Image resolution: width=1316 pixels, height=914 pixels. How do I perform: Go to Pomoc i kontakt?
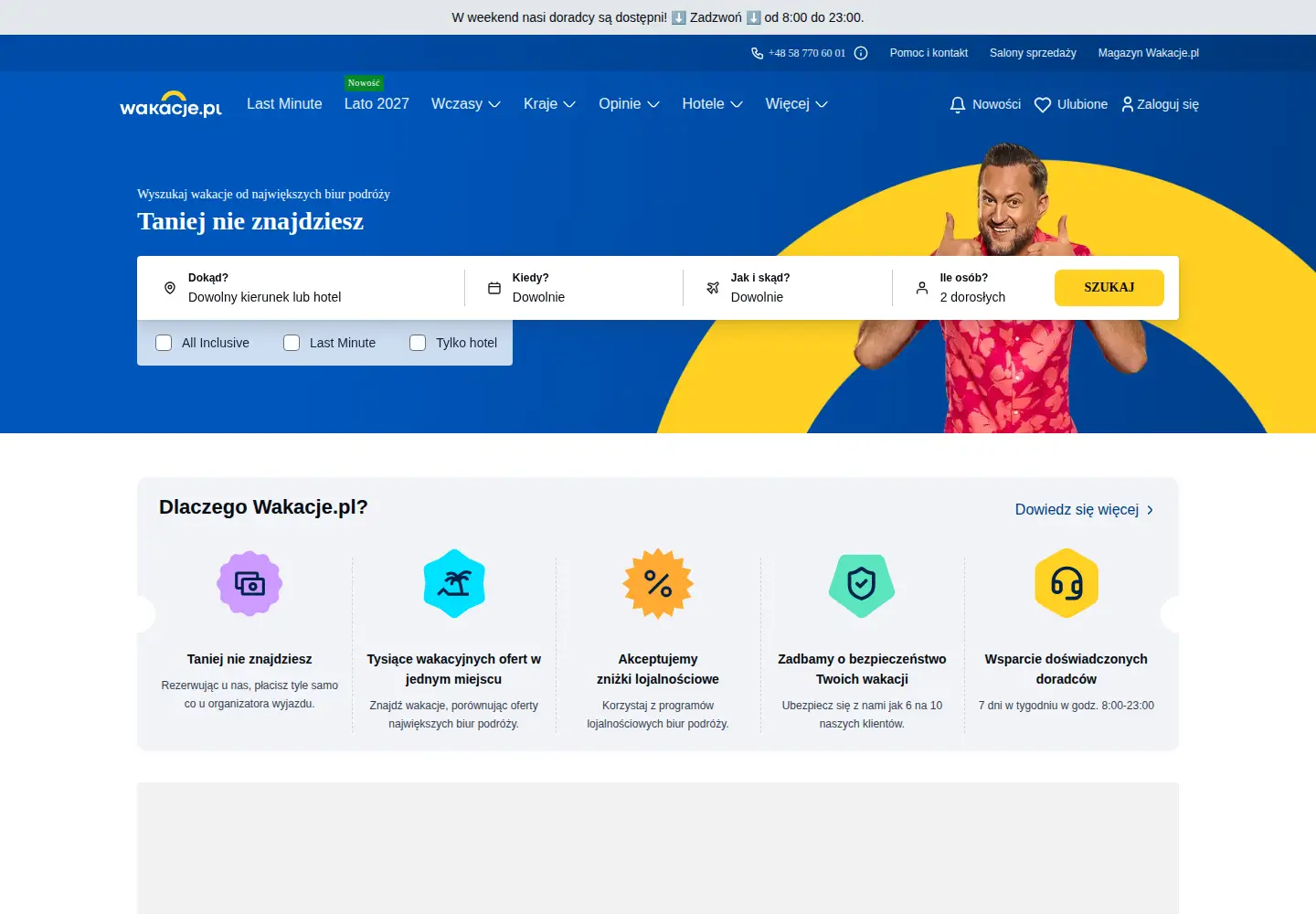click(x=929, y=53)
